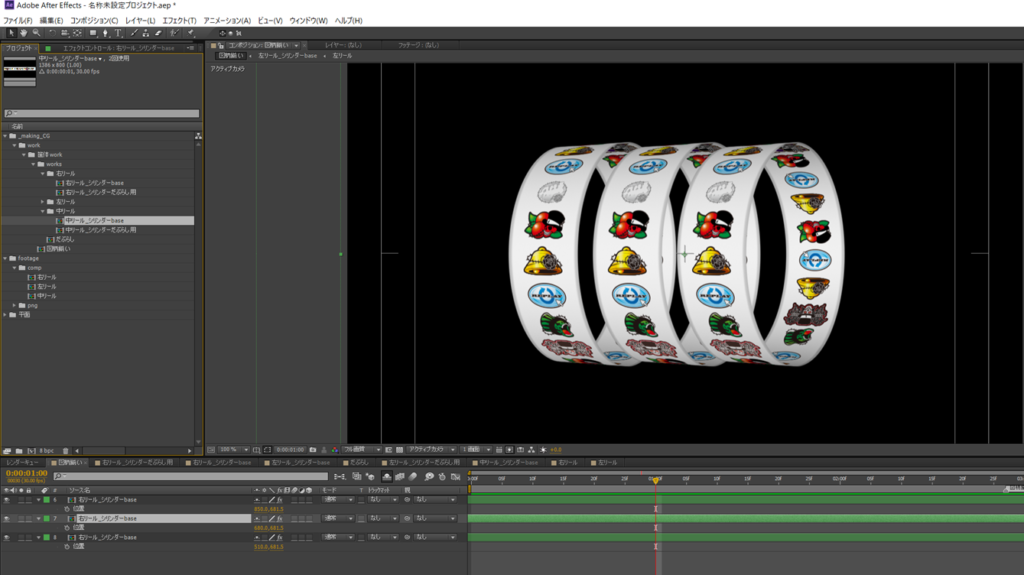1024x575 pixels.
Task: Click current time 0:00:01:00 in timeline
Action: point(26,473)
